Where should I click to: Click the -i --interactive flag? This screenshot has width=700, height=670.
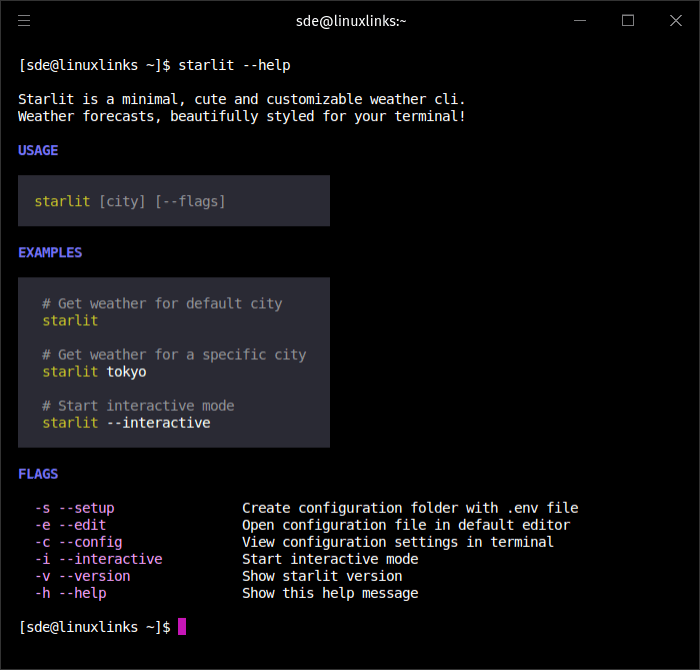point(98,559)
